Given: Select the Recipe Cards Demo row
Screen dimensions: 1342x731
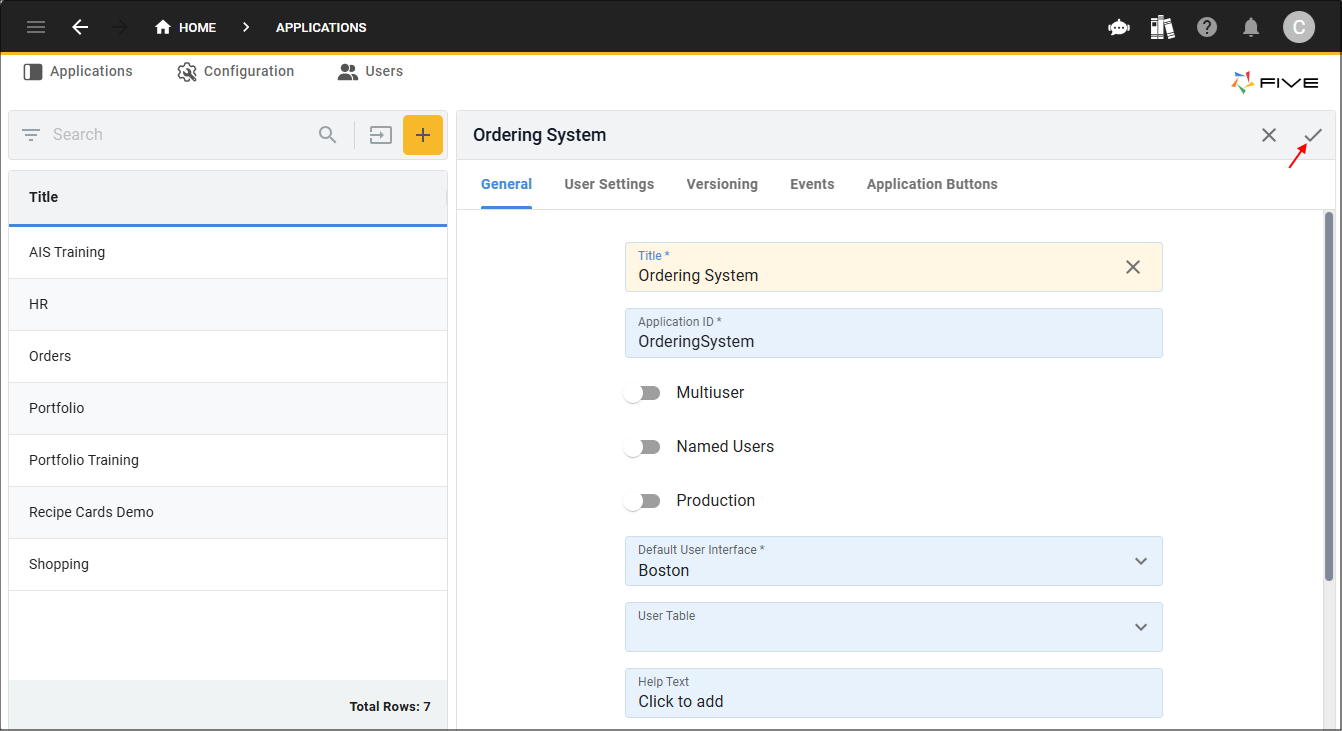Looking at the screenshot, I should (x=228, y=512).
